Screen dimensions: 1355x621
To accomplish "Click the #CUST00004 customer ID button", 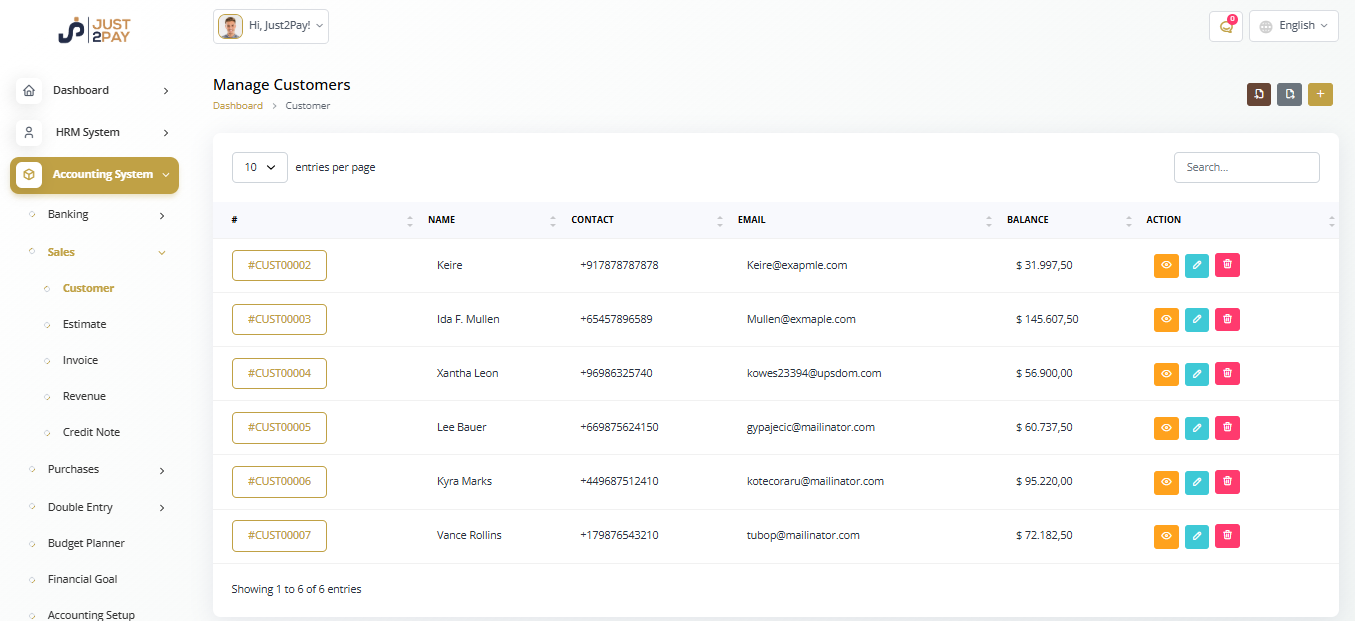I will (x=279, y=373).
